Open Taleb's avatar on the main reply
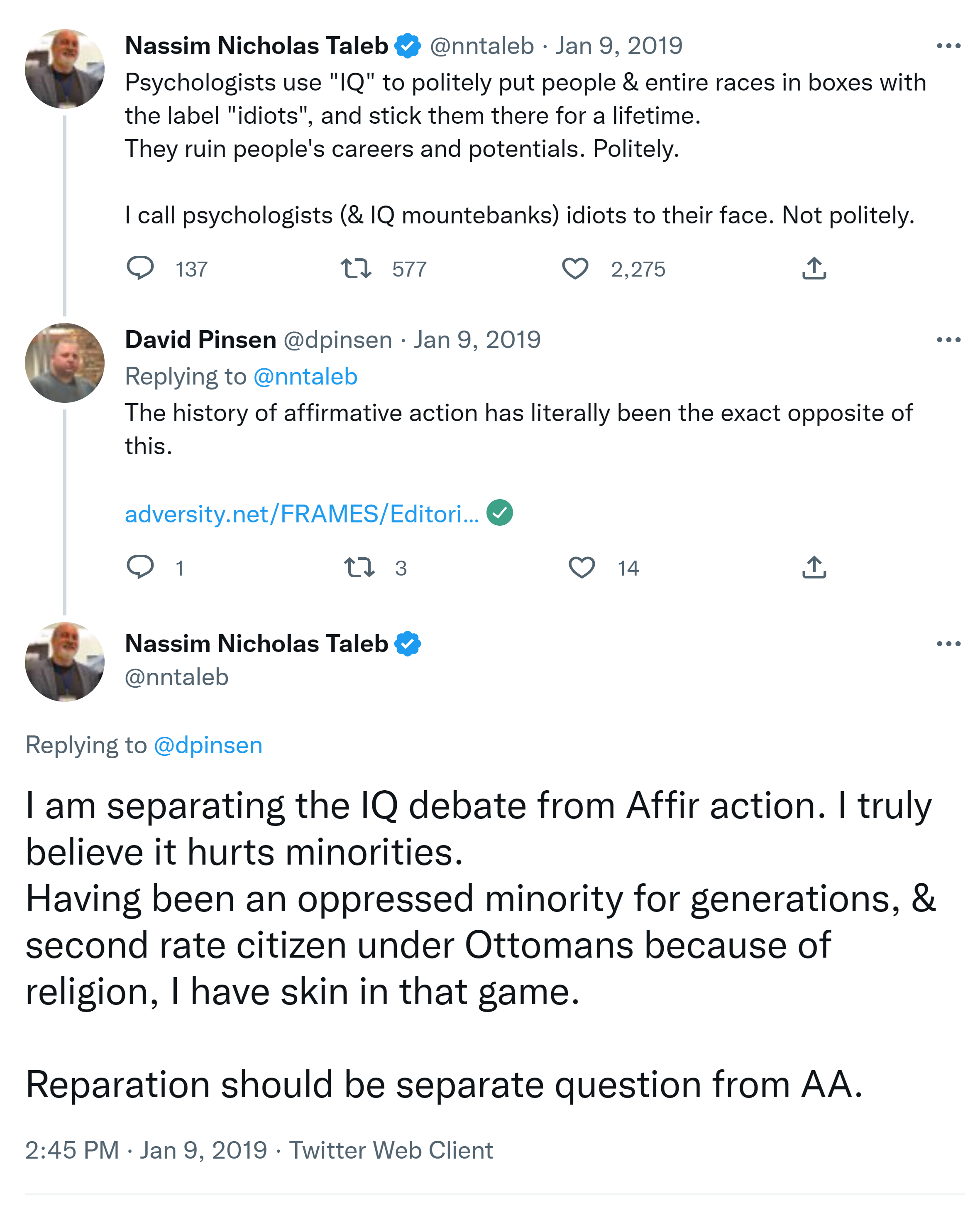 coord(64,662)
